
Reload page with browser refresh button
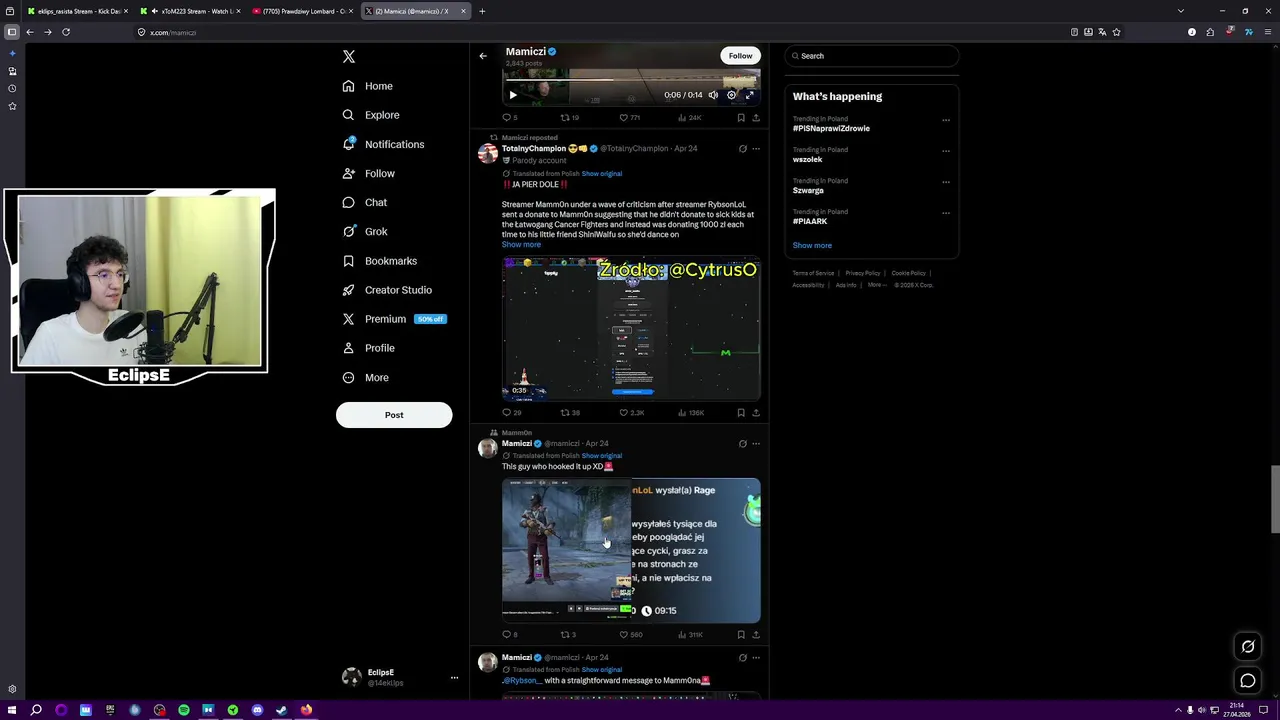tap(66, 32)
